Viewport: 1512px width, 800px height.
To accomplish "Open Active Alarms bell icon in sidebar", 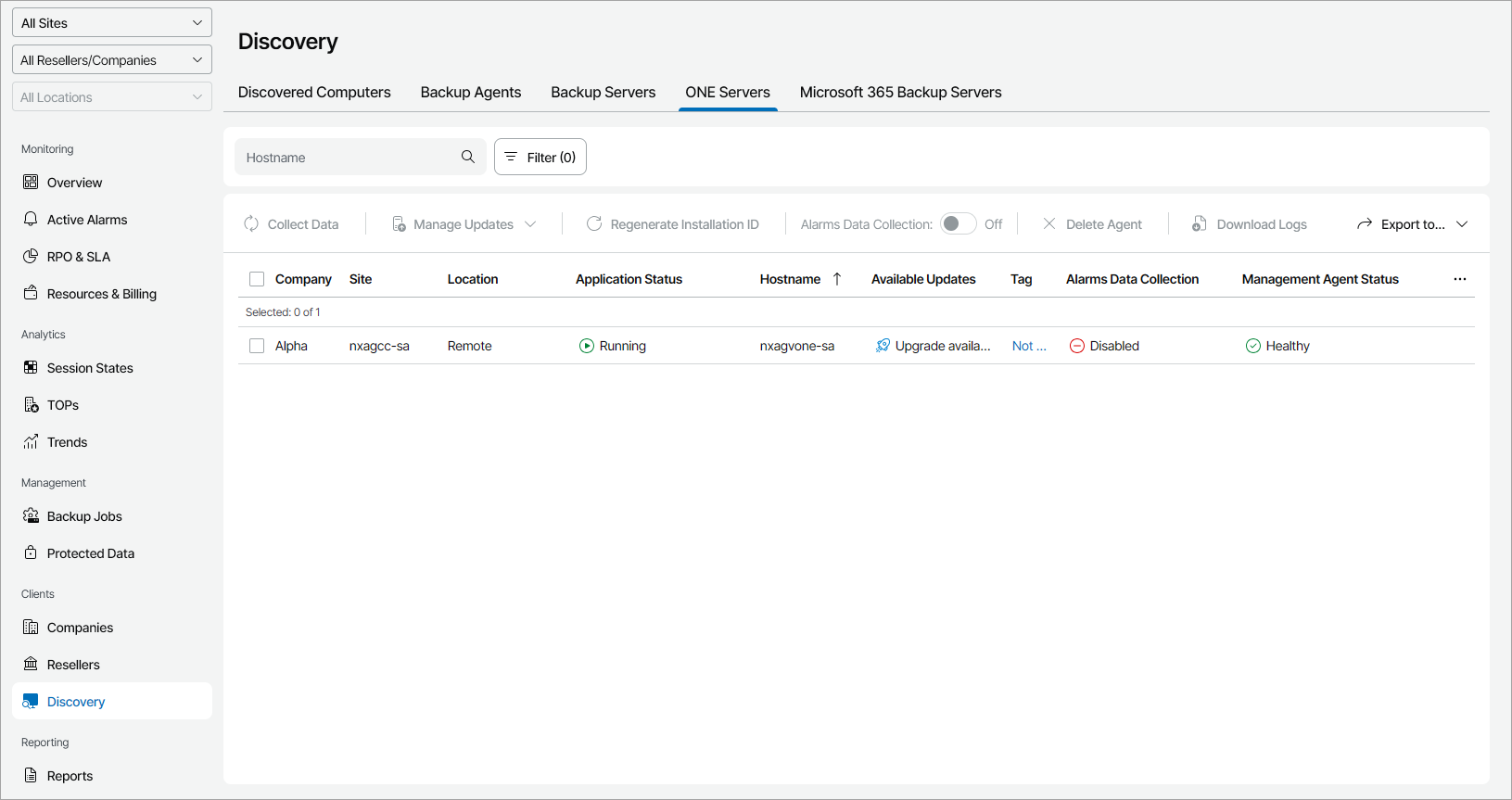I will pos(31,220).
